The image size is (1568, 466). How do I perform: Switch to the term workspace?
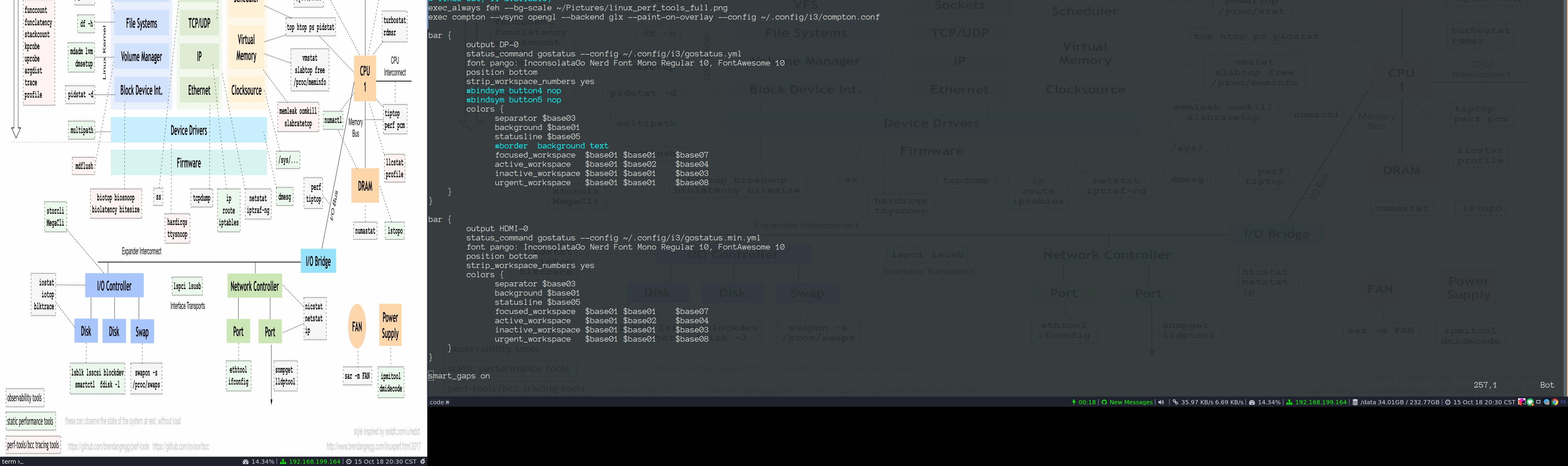[12, 462]
